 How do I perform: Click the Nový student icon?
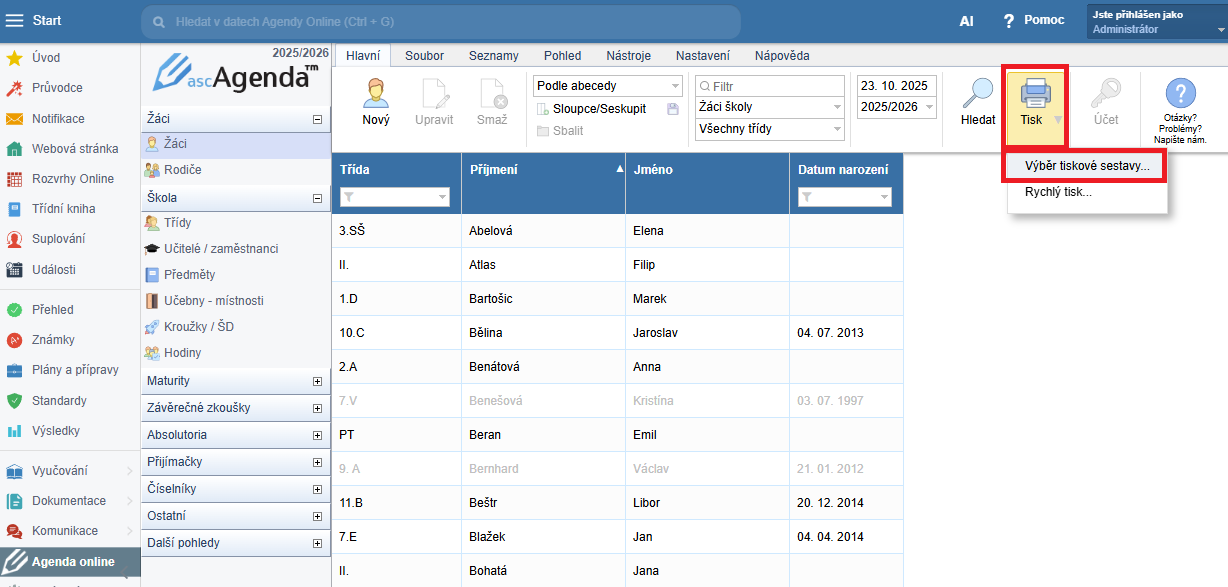click(376, 95)
